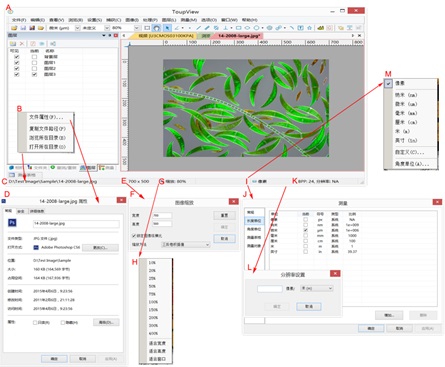
Task: Open the micrometer unit dropdown in toolbar
Action: tap(77, 28)
